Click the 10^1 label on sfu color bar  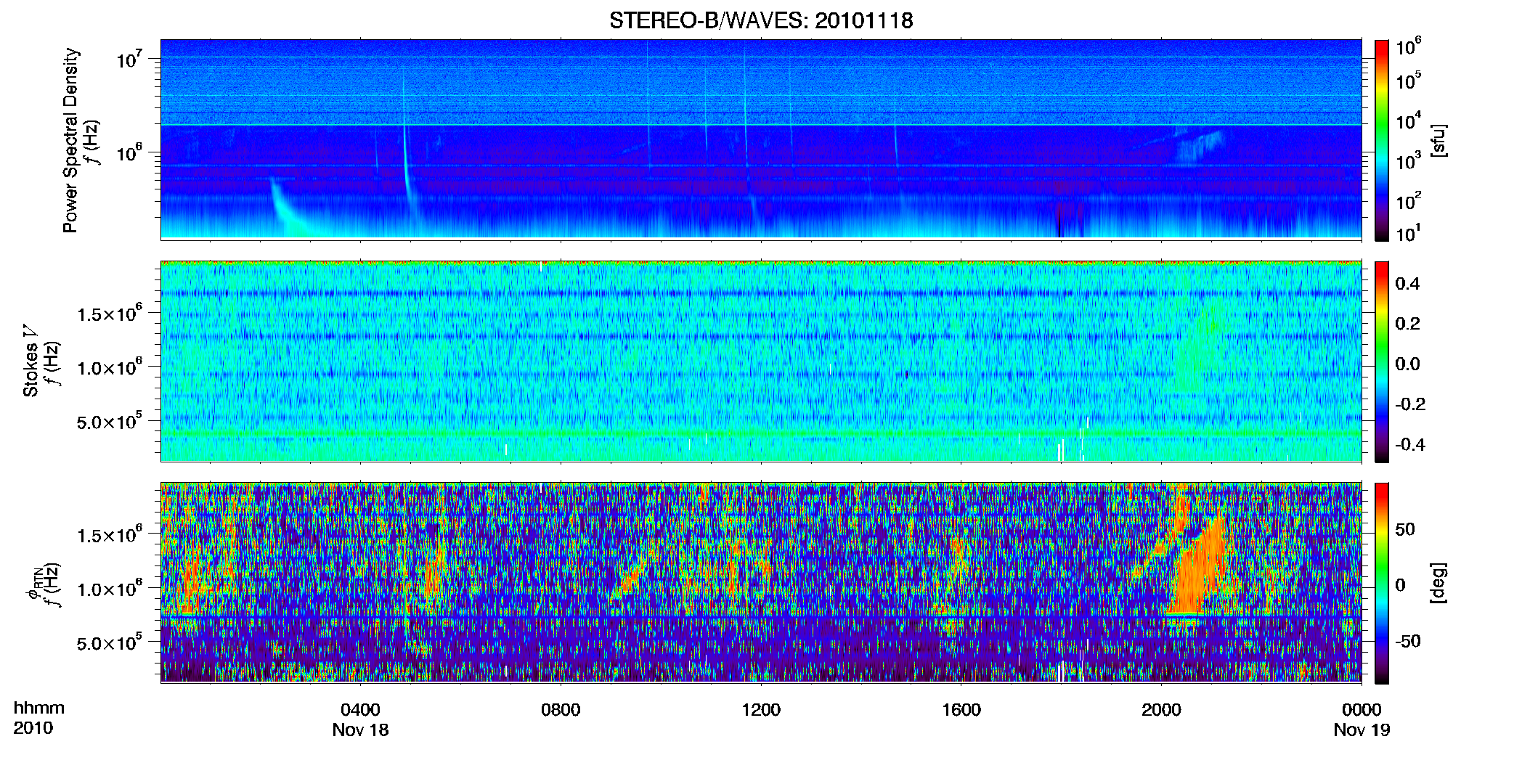tap(1408, 234)
